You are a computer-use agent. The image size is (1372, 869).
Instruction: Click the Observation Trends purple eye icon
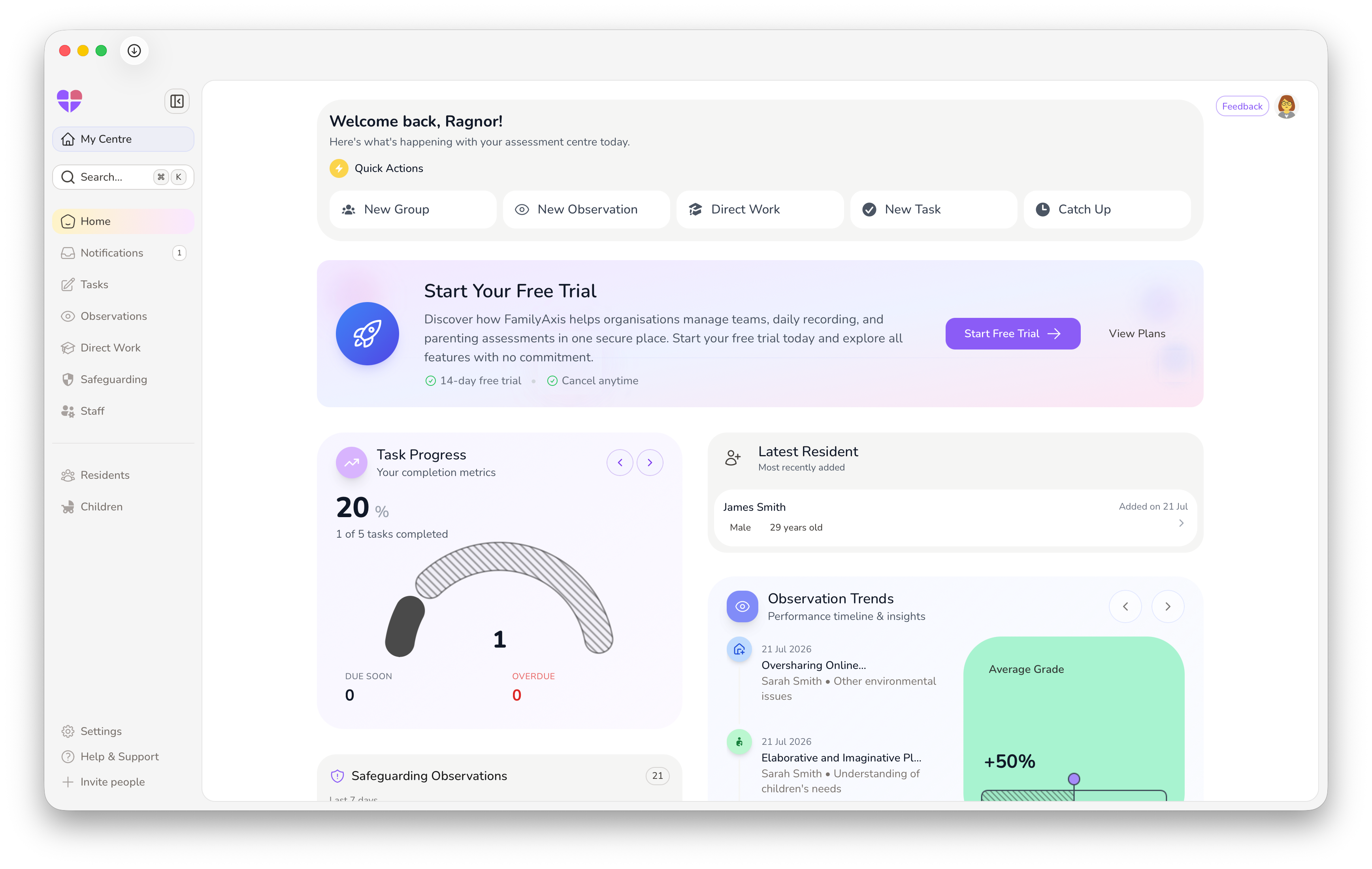pyautogui.click(x=743, y=607)
